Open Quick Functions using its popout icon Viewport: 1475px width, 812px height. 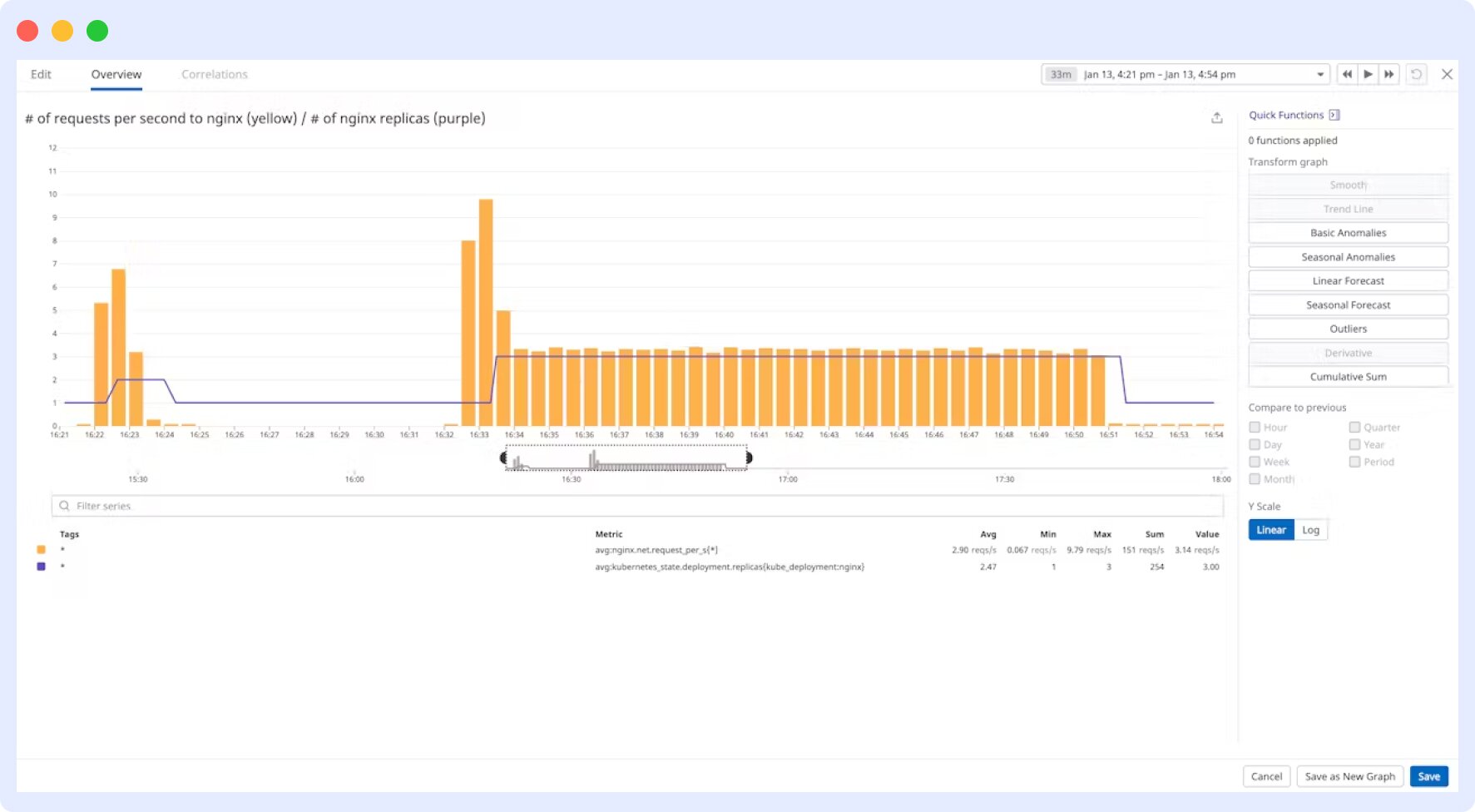coord(1334,114)
